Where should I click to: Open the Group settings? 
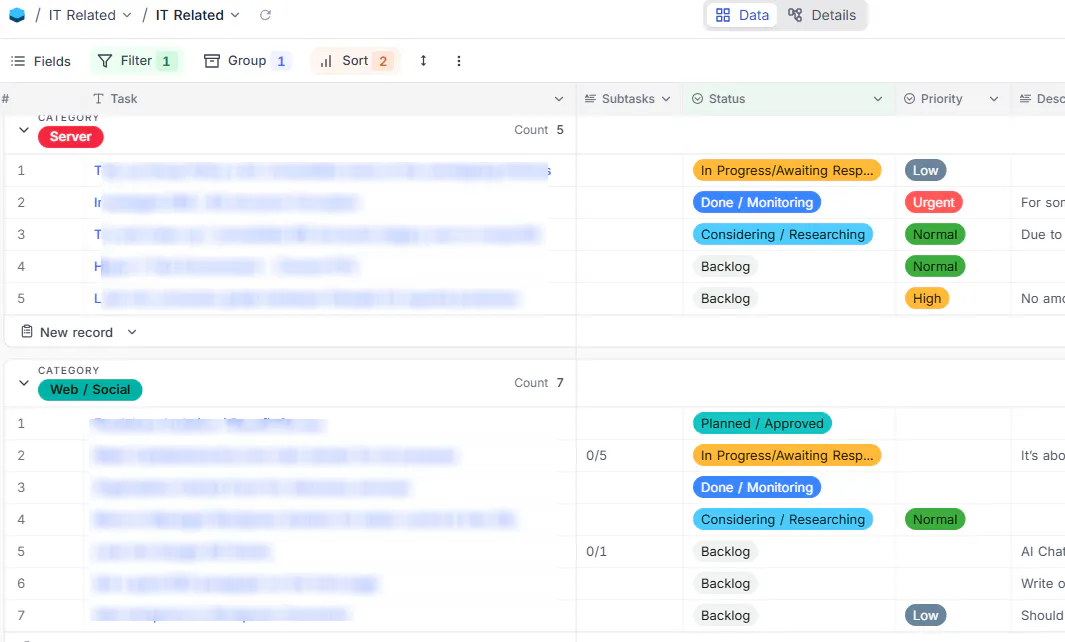247,60
